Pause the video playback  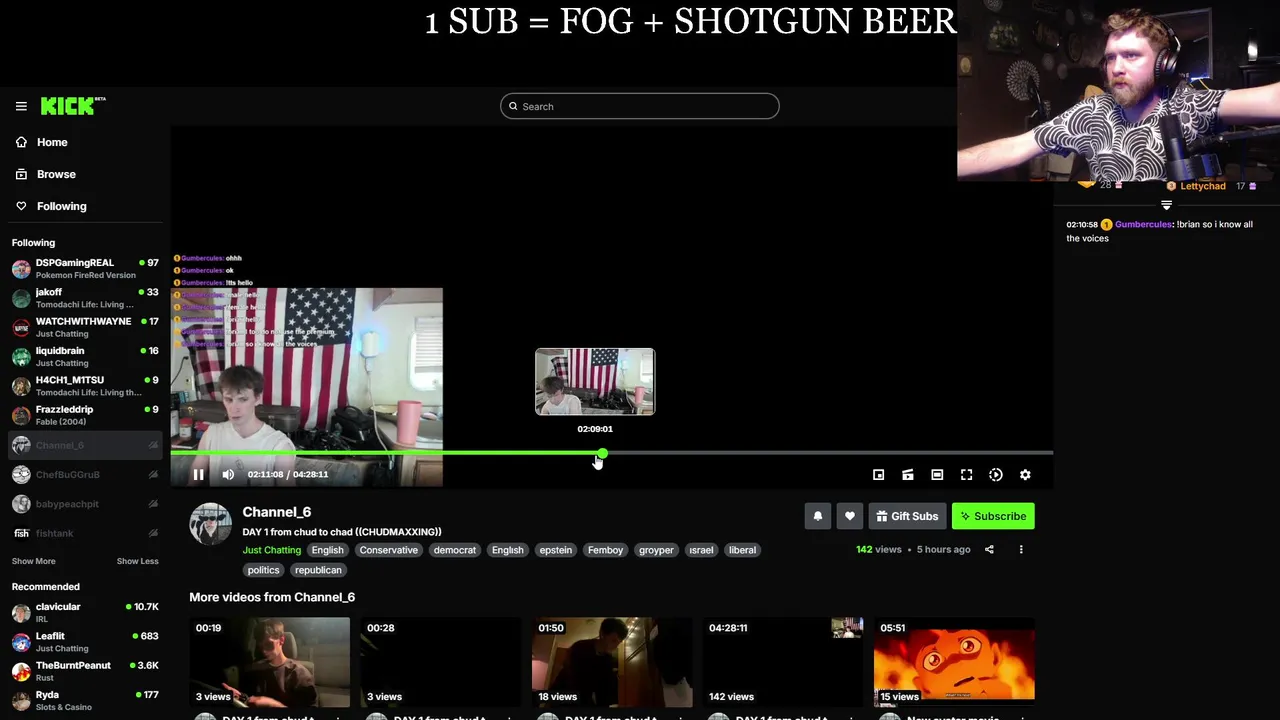click(198, 475)
